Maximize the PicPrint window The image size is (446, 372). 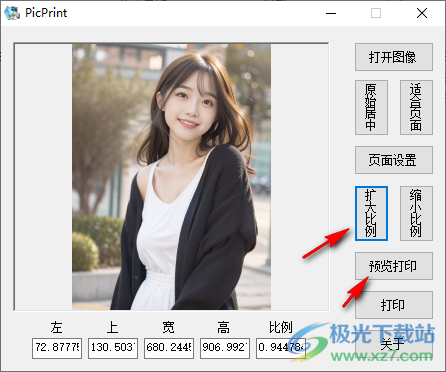tap(376, 13)
